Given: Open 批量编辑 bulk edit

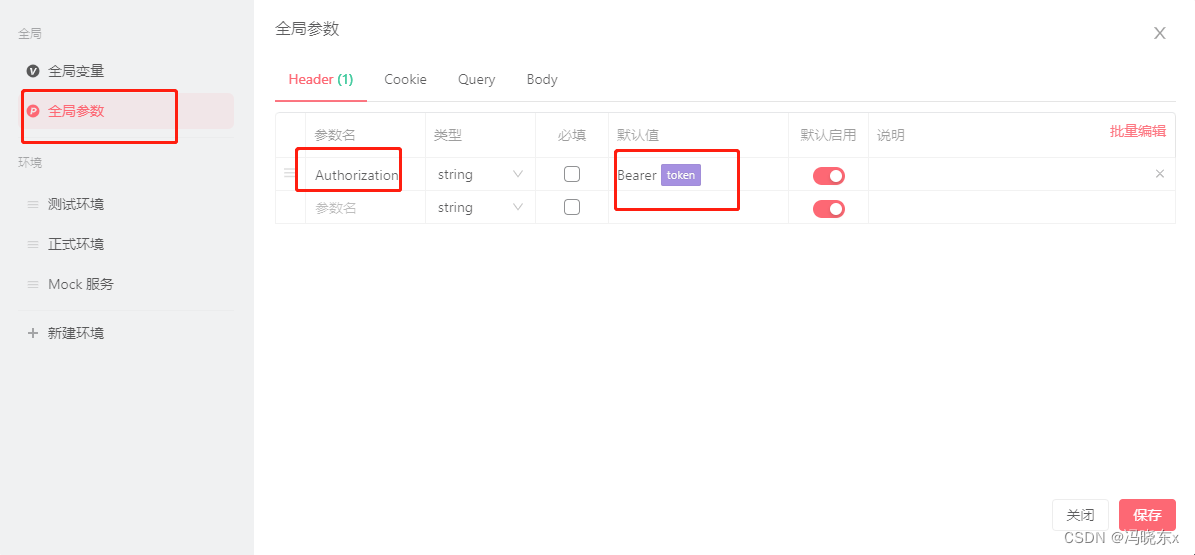Looking at the screenshot, I should [x=1138, y=131].
